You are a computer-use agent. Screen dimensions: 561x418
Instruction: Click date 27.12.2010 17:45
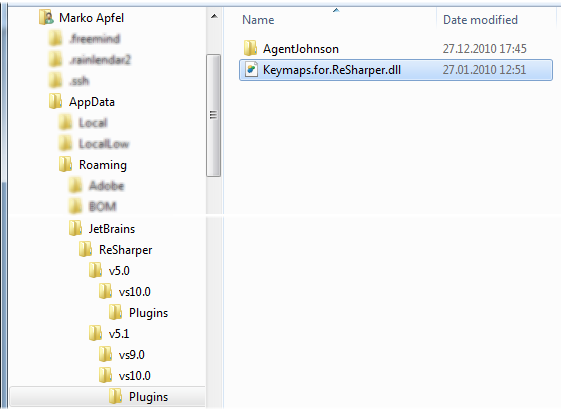coord(485,49)
